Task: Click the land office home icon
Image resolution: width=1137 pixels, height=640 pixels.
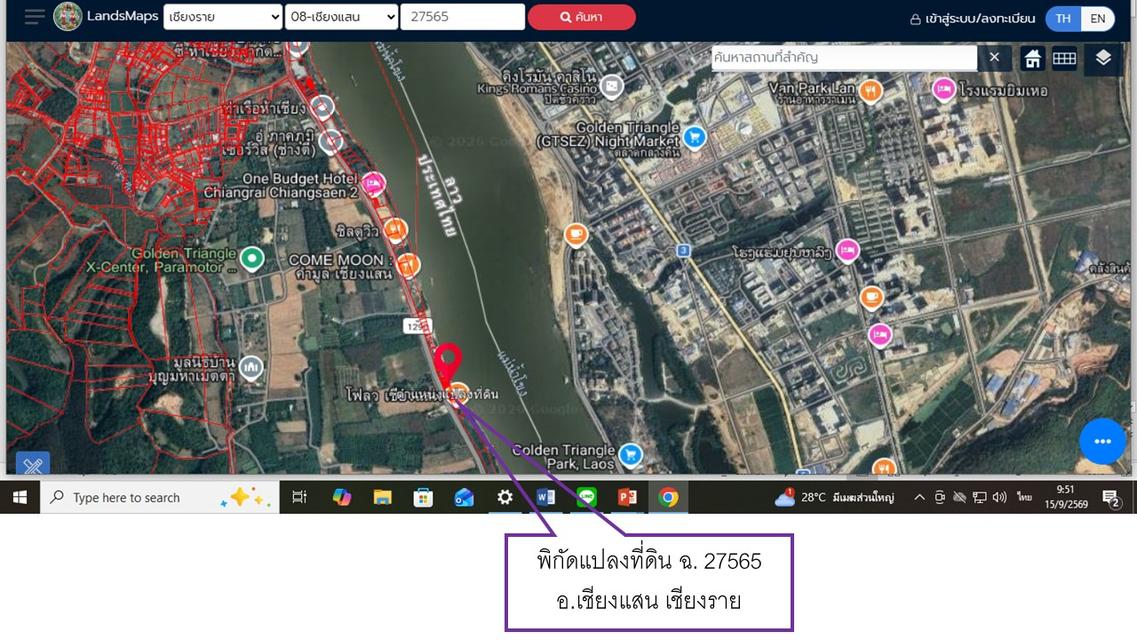Action: pyautogui.click(x=1033, y=59)
